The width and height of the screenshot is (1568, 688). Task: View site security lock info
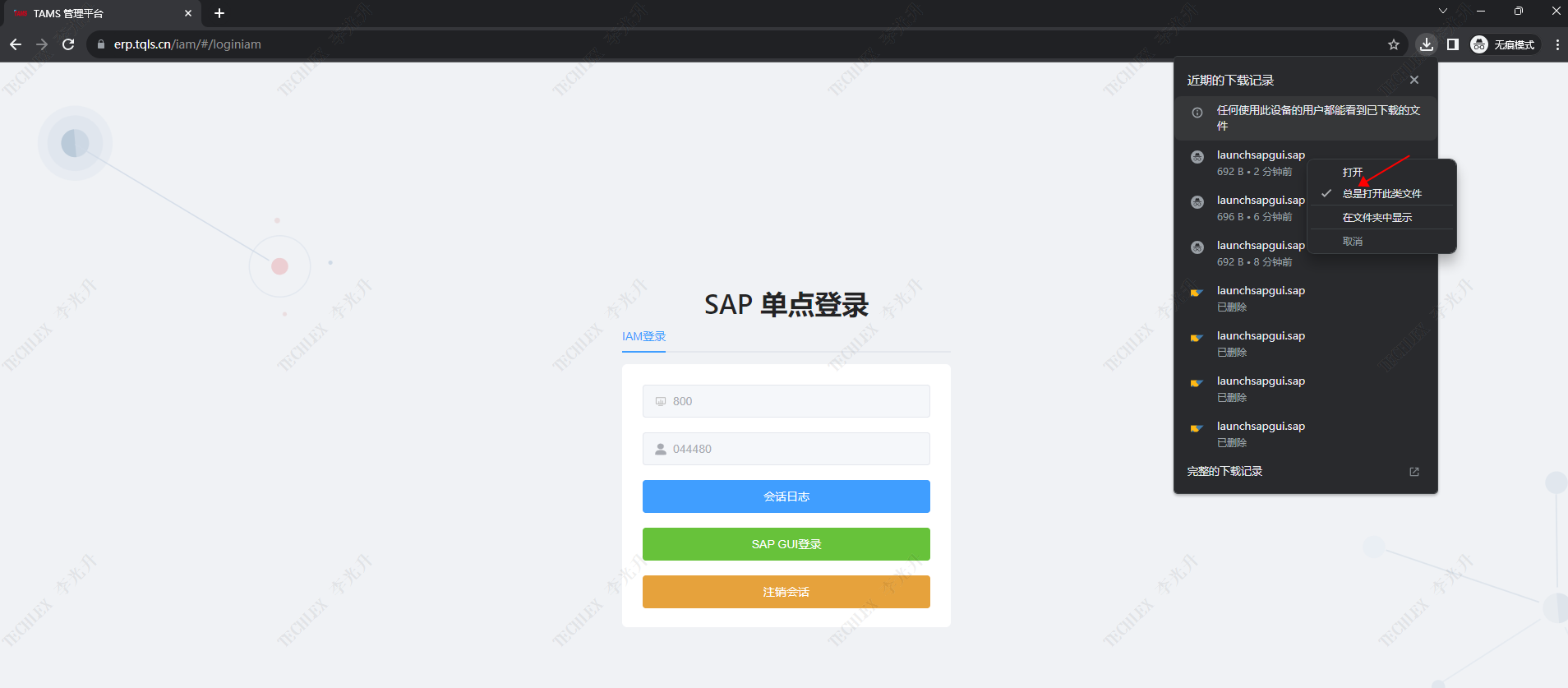pyautogui.click(x=101, y=44)
